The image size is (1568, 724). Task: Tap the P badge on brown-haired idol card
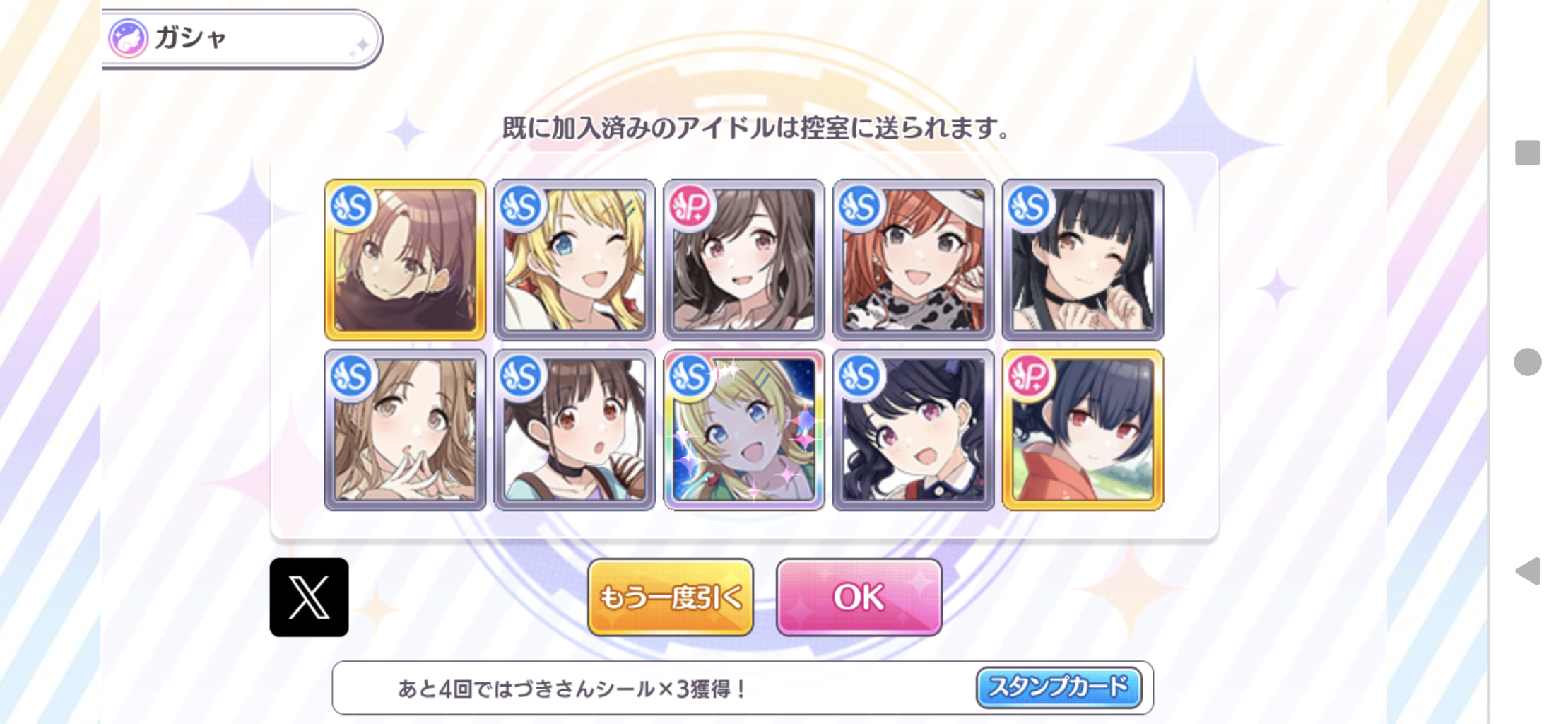click(x=690, y=206)
